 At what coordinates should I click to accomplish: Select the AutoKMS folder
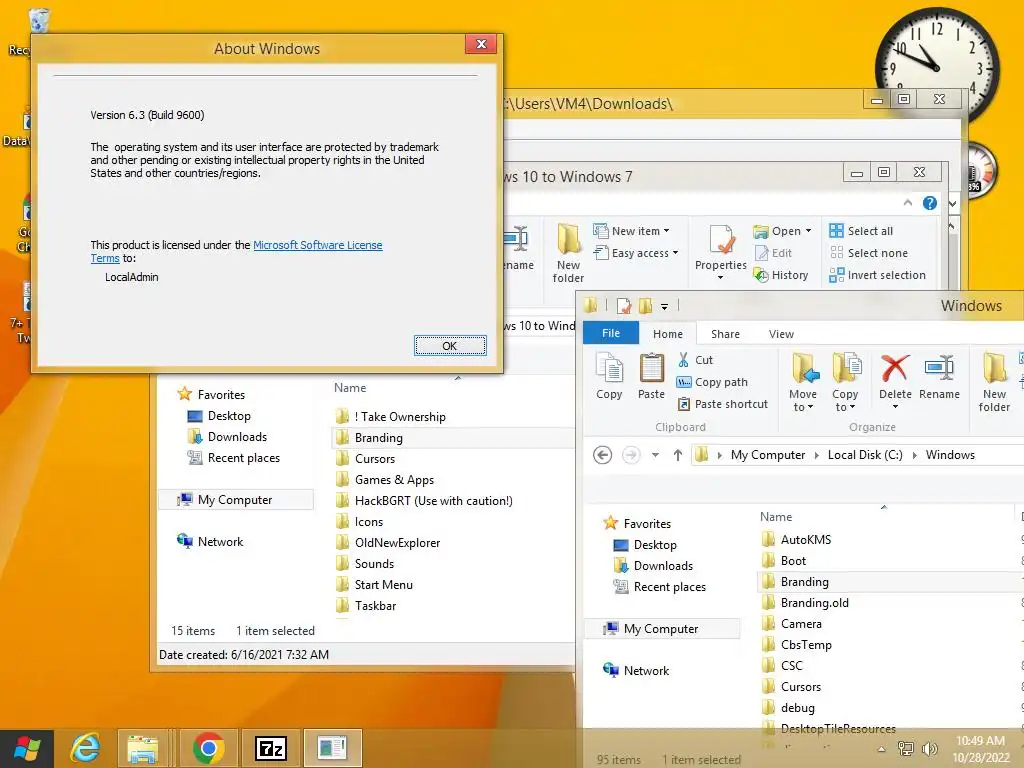coord(806,539)
